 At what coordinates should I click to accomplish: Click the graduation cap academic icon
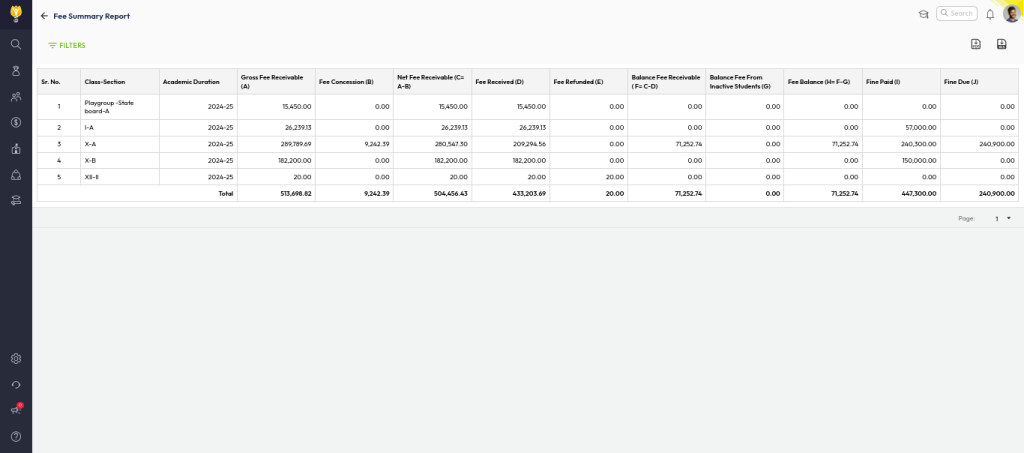[x=923, y=14]
